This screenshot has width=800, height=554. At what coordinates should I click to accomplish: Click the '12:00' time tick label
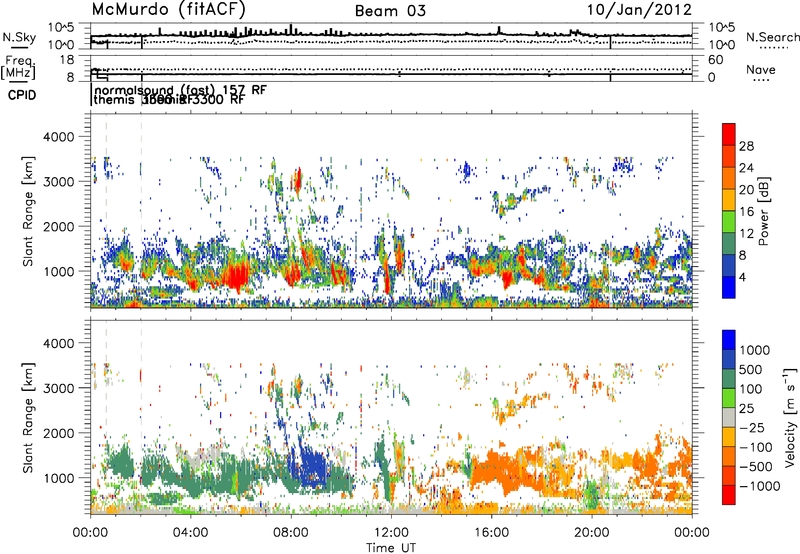tap(391, 533)
